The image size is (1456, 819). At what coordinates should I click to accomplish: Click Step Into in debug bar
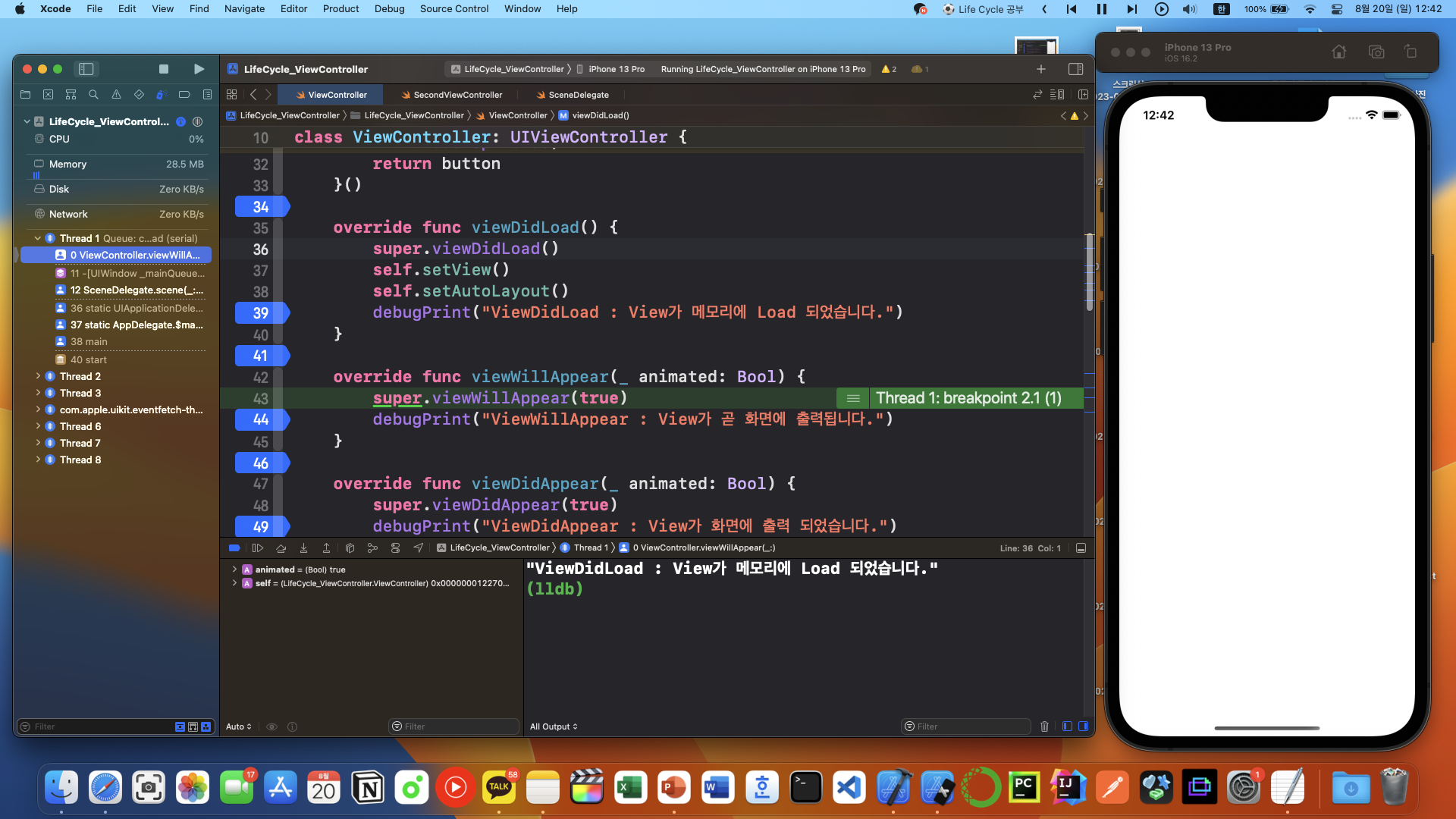coord(303,548)
